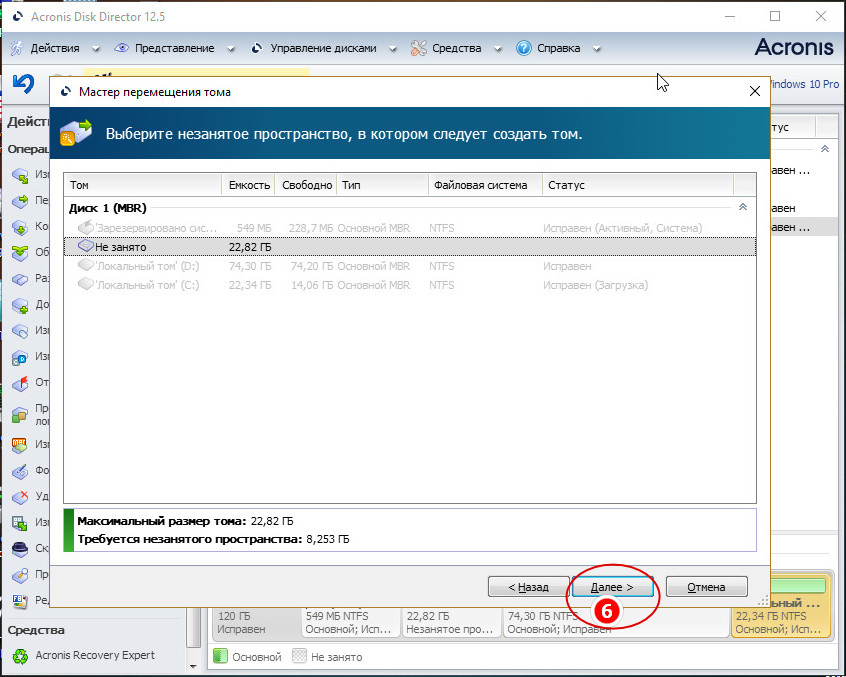Select the Change label icon in sidebar

[x=20, y=331]
